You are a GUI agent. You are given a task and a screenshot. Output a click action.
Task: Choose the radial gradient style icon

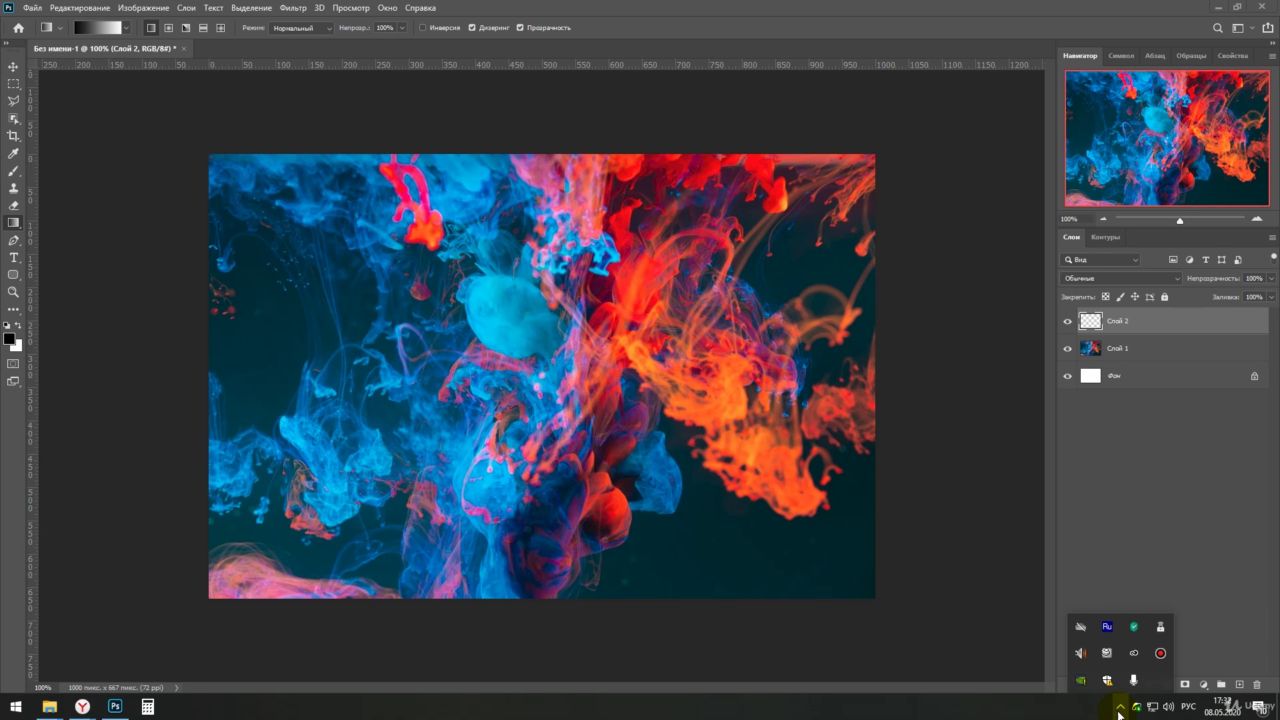pos(168,28)
